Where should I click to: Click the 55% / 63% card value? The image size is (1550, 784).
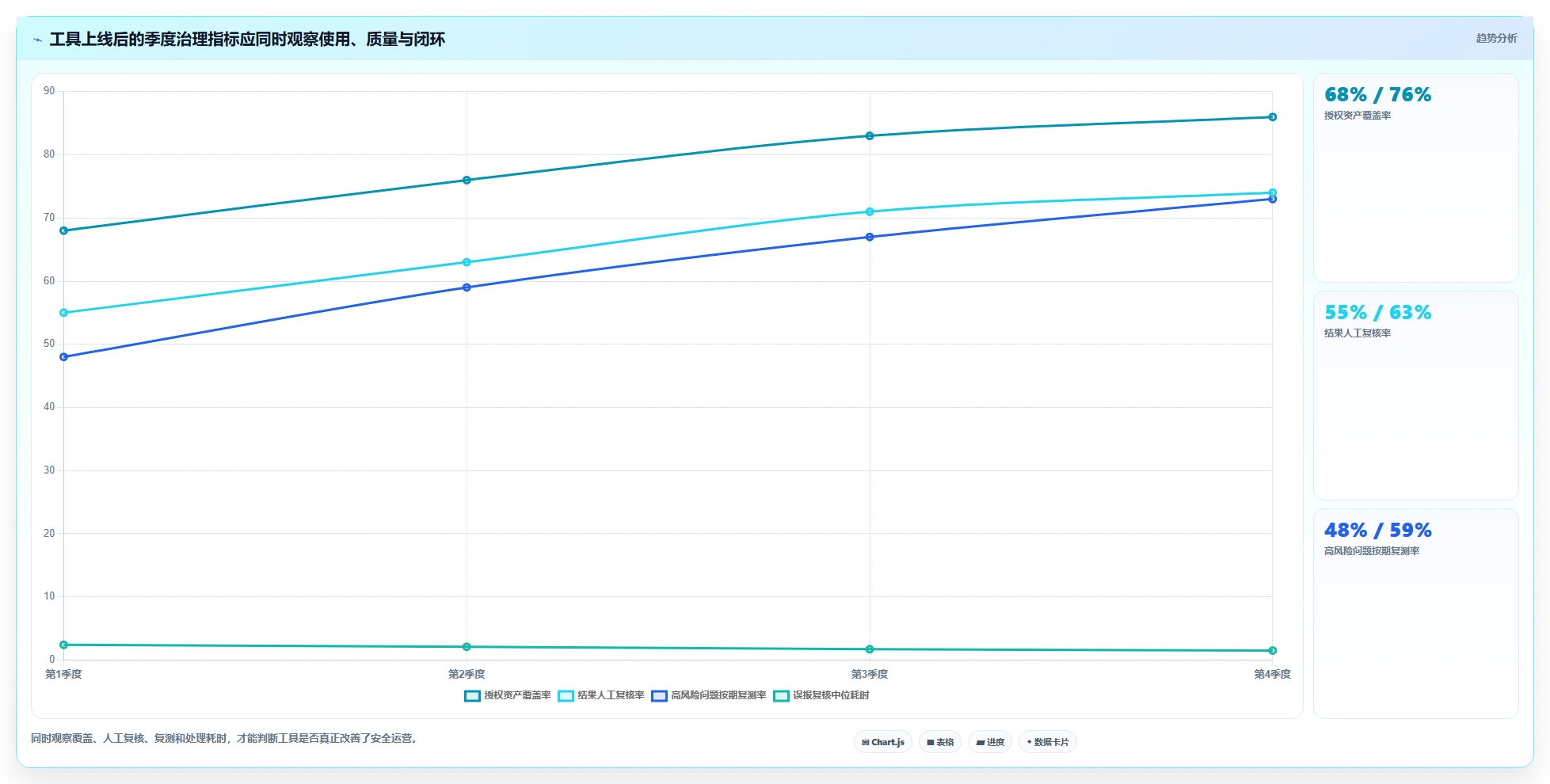point(1377,313)
